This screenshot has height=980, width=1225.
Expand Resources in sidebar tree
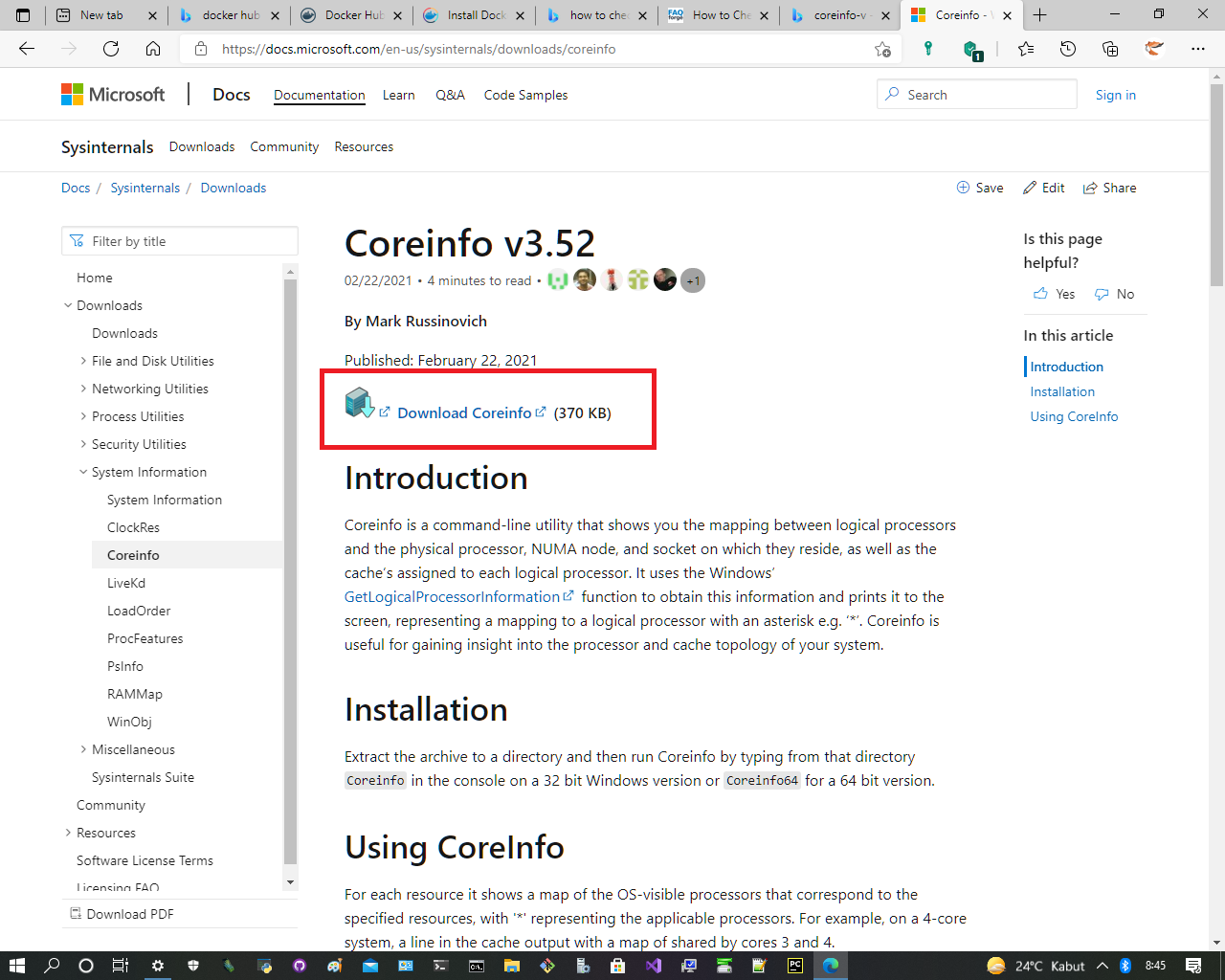pos(68,833)
